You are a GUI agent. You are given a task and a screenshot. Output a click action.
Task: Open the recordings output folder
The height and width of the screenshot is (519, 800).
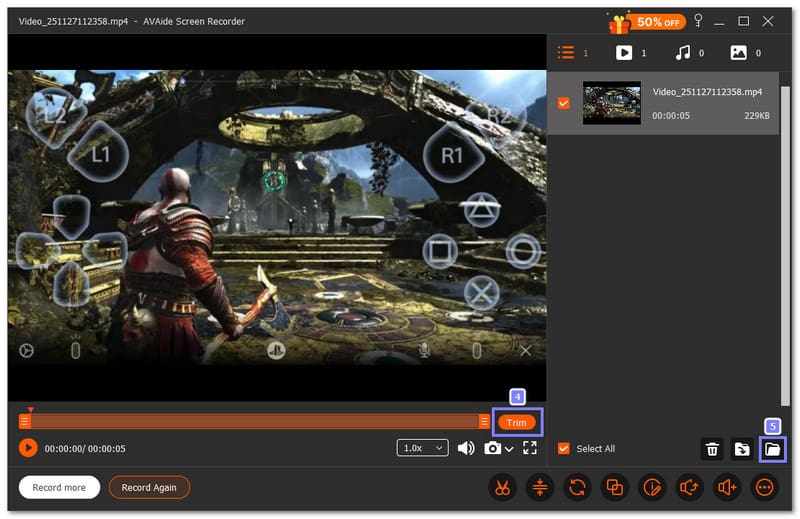(772, 449)
